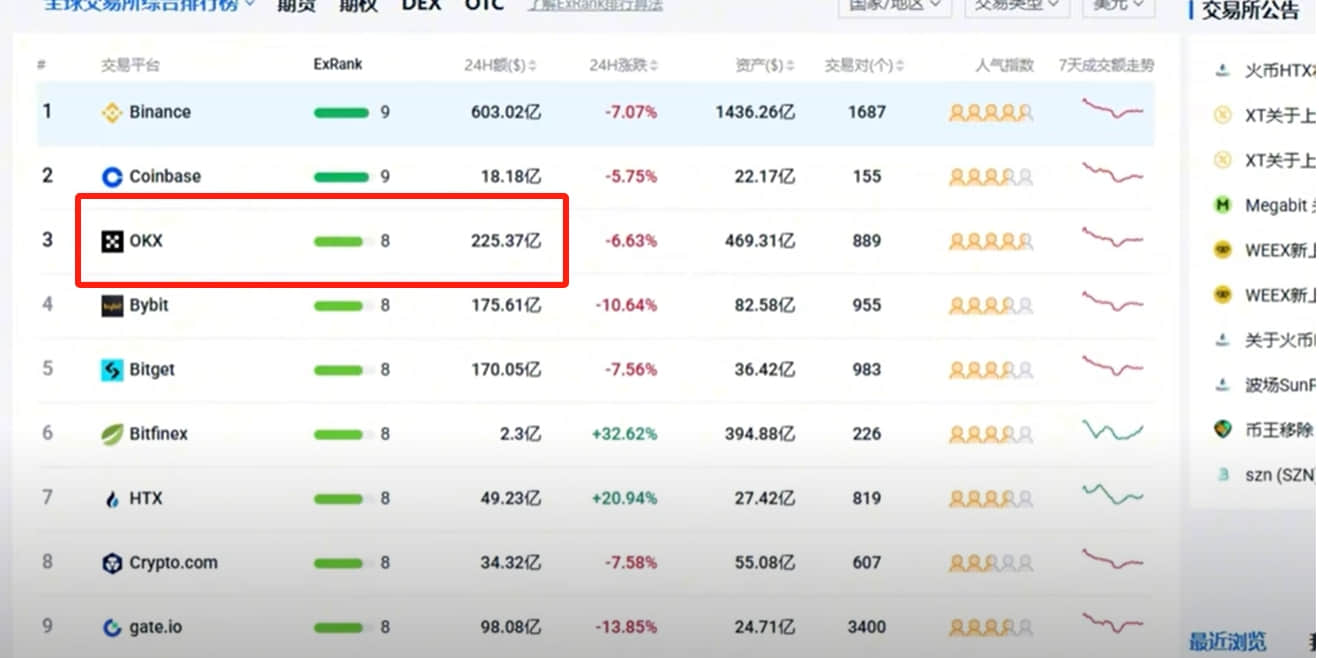The width and height of the screenshot is (1319, 658).
Task: Open the 波场SunP announcement link
Action: (x=1280, y=384)
